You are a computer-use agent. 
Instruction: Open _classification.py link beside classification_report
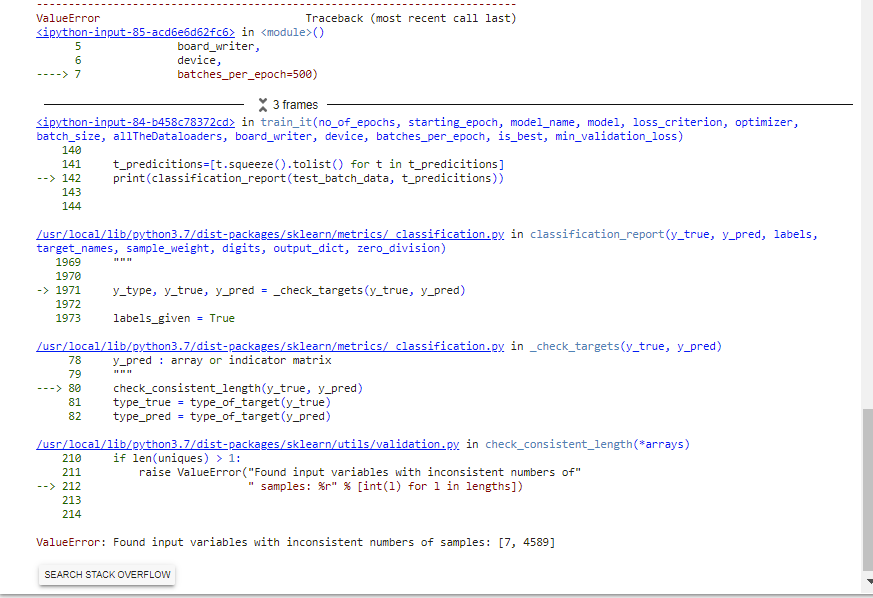pos(270,234)
